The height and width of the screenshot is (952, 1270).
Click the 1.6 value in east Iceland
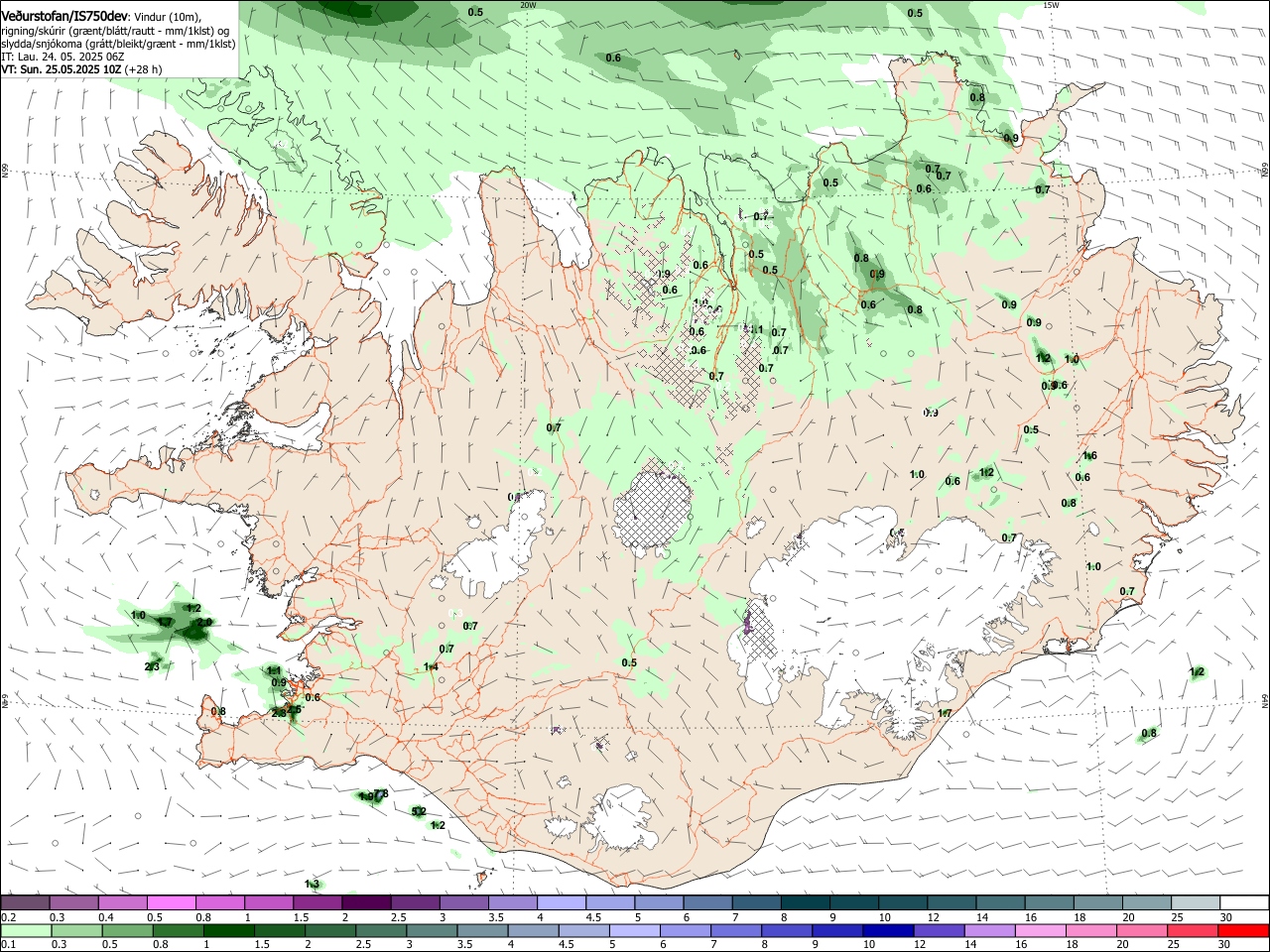pos(1089,455)
